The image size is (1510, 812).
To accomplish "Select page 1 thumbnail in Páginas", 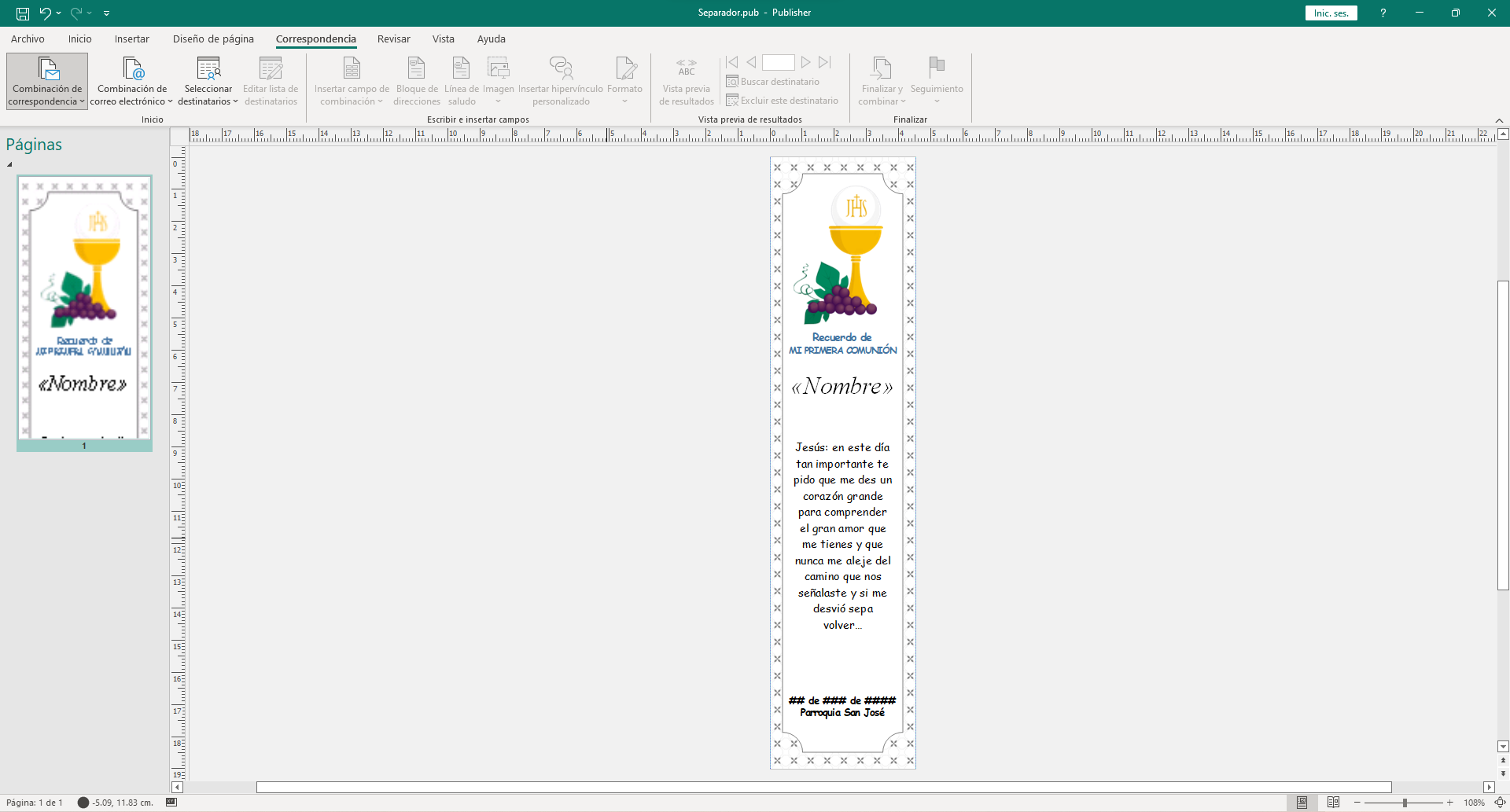I will point(84,307).
